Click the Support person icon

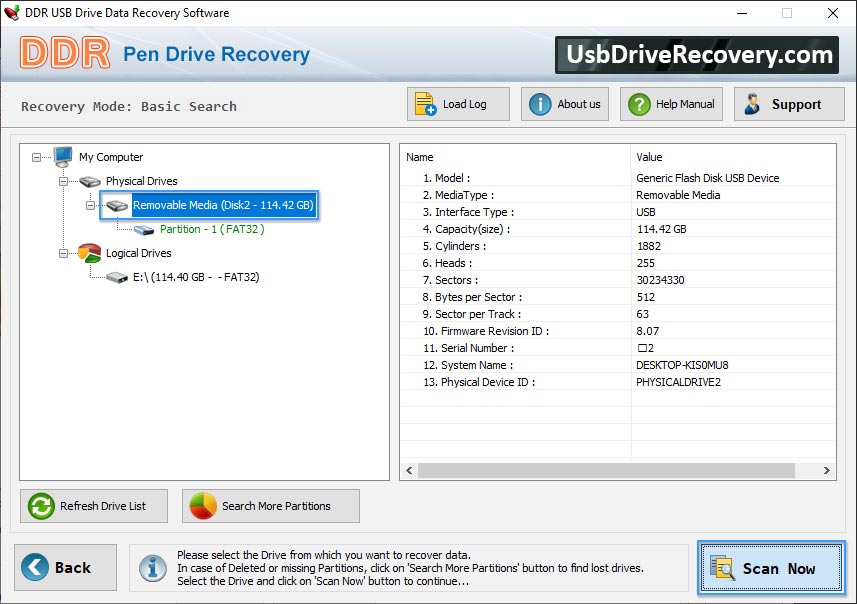point(752,104)
